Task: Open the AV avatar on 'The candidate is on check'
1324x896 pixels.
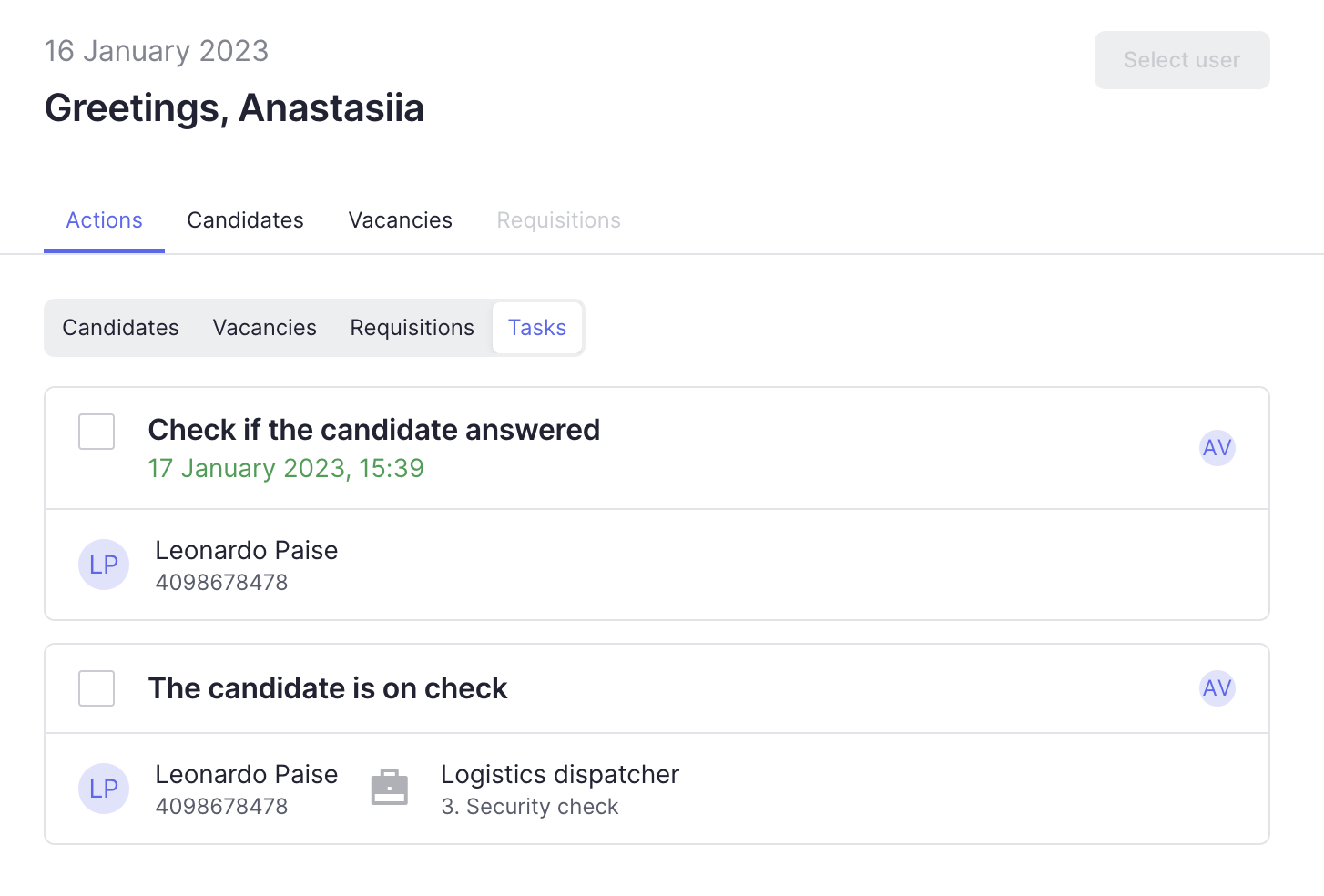Action: 1217,688
